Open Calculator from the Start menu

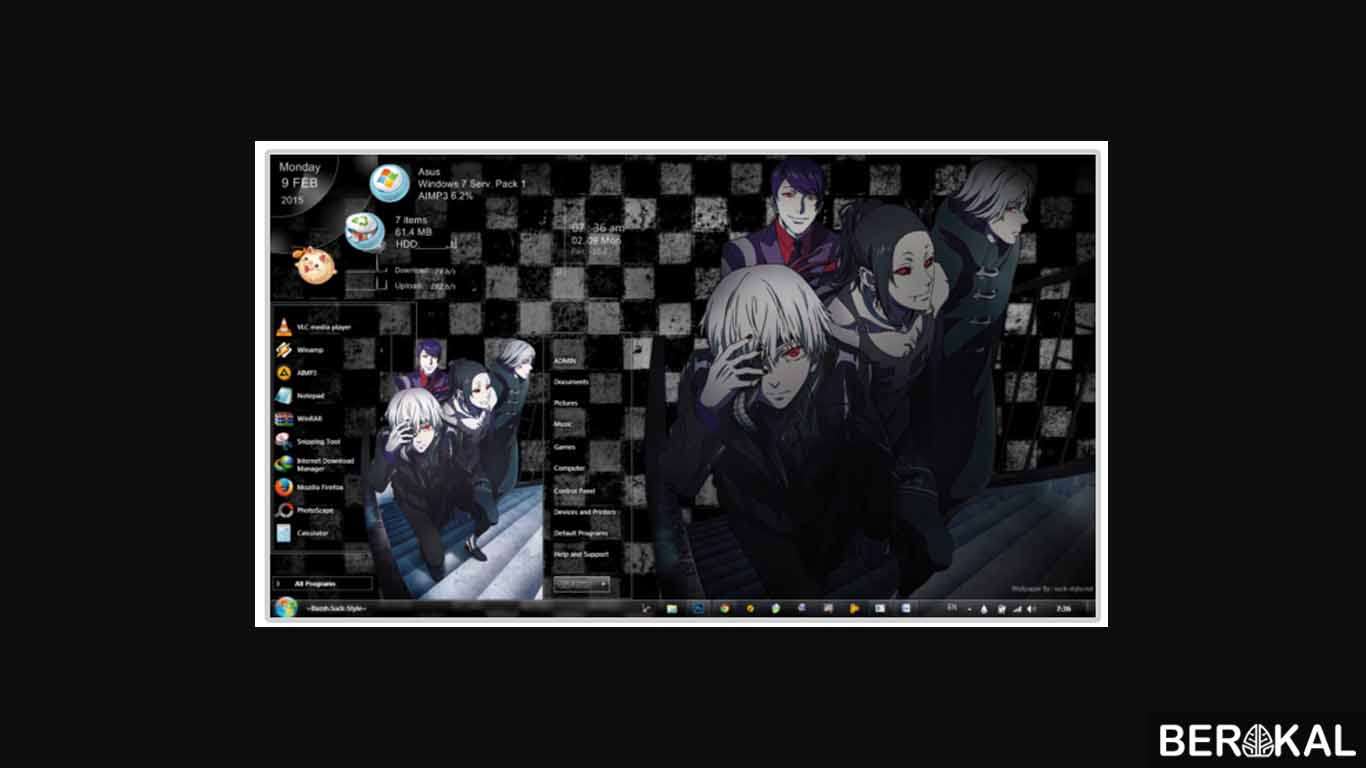pos(315,531)
